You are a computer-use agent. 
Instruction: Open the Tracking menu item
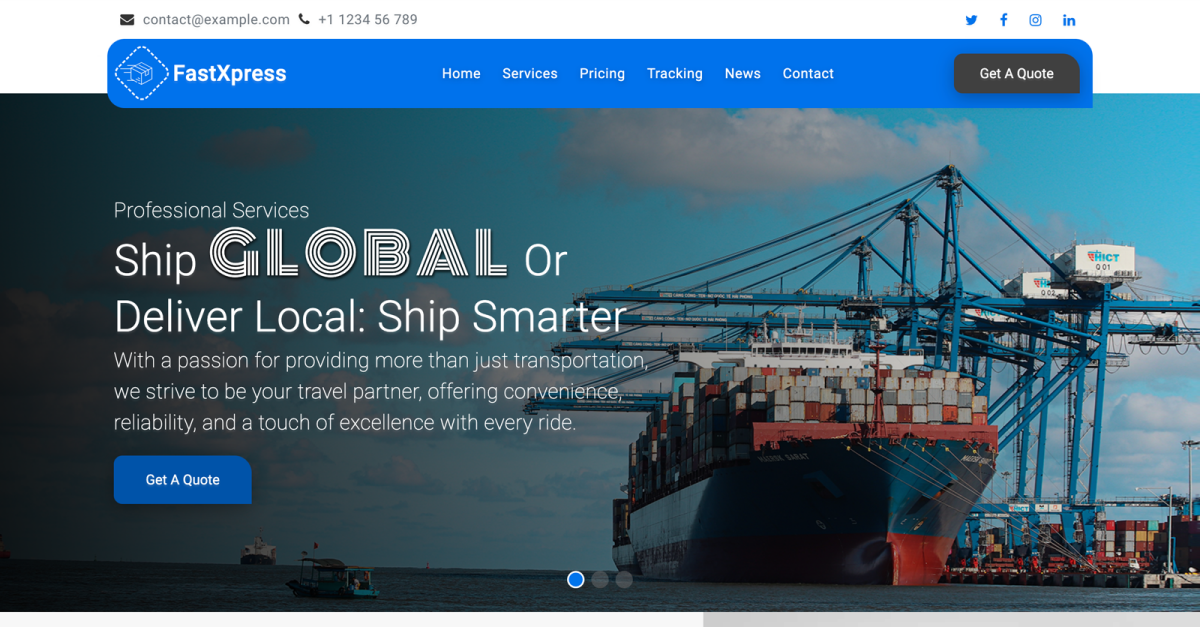(x=675, y=73)
